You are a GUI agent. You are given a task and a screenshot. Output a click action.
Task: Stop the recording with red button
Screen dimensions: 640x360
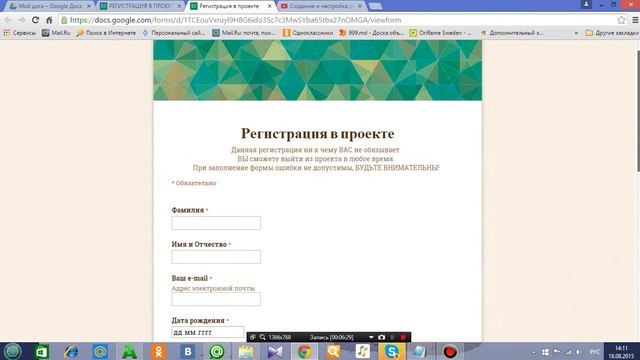click(x=403, y=337)
